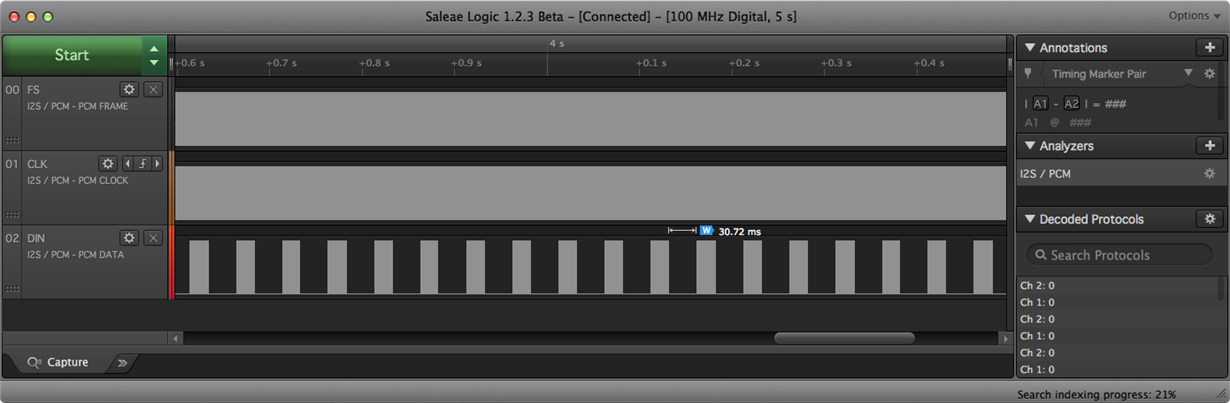Collapse the Annotations panel
The height and width of the screenshot is (403, 1230).
coord(1030,48)
